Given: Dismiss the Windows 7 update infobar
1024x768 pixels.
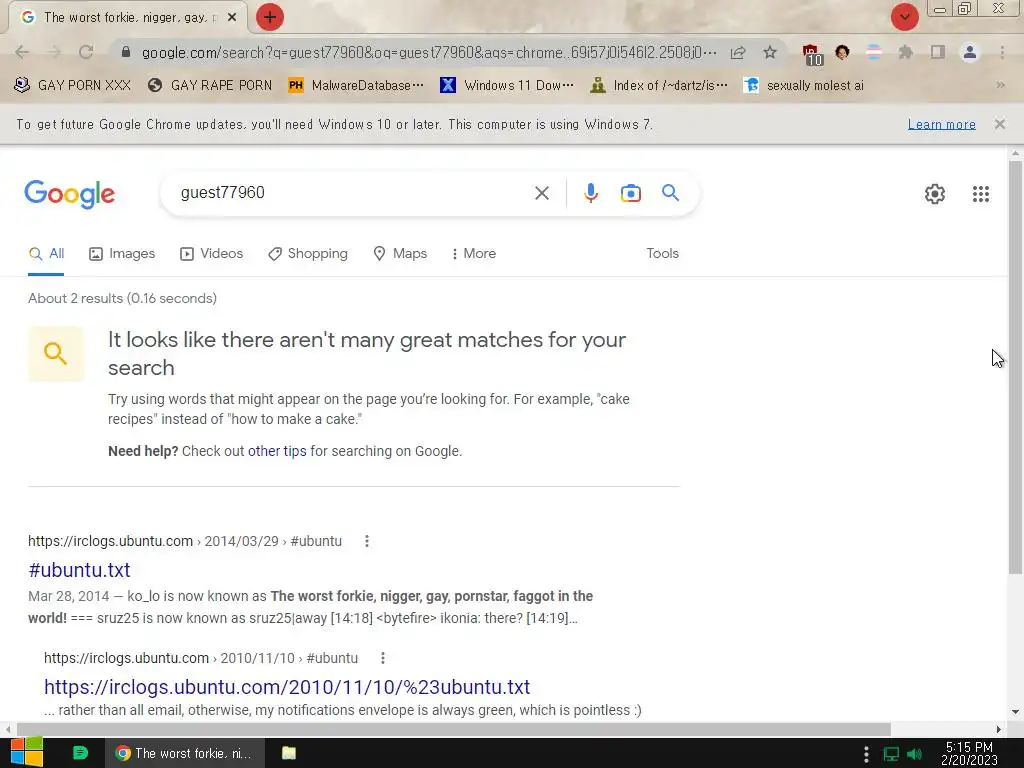Looking at the screenshot, I should [x=999, y=124].
